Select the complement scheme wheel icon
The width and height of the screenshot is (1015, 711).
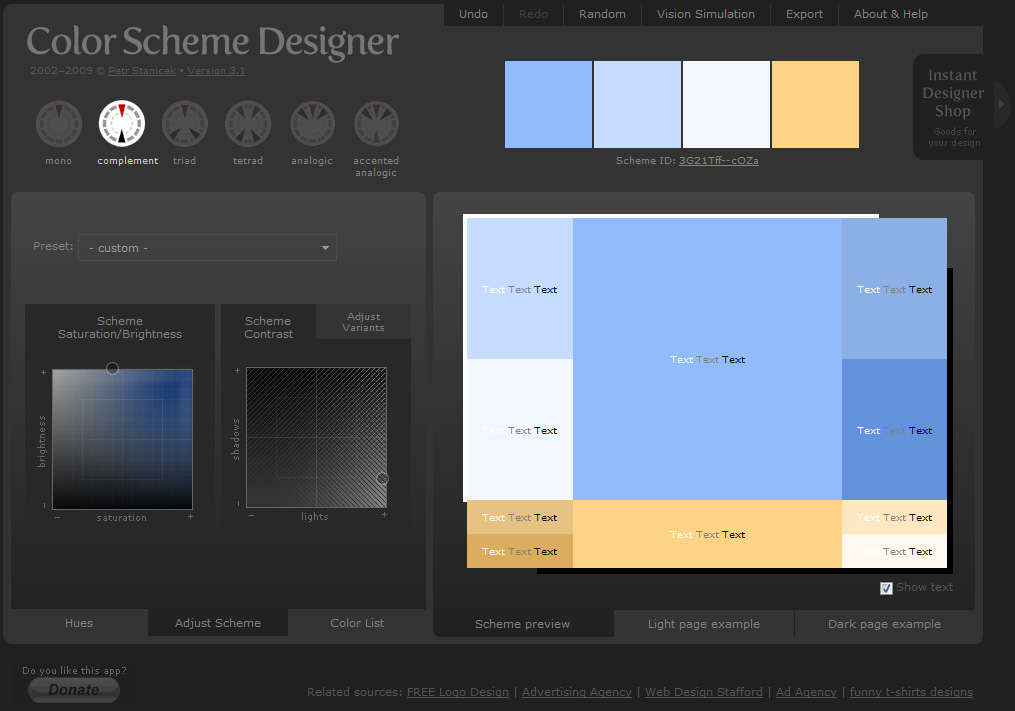point(122,124)
